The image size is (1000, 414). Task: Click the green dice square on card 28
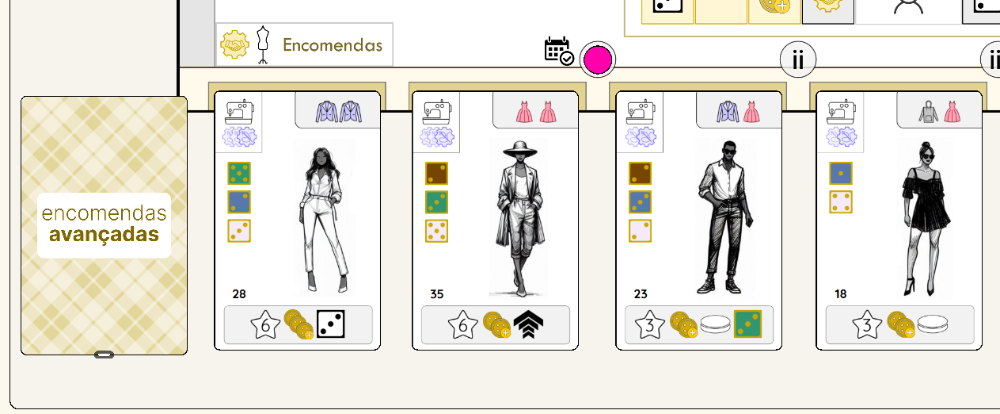(239, 174)
